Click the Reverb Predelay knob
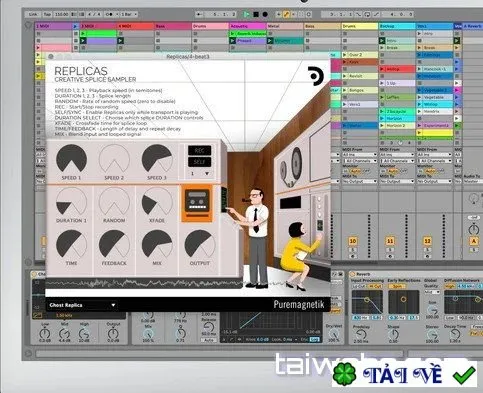The height and width of the screenshot is (393, 483). tap(361, 334)
